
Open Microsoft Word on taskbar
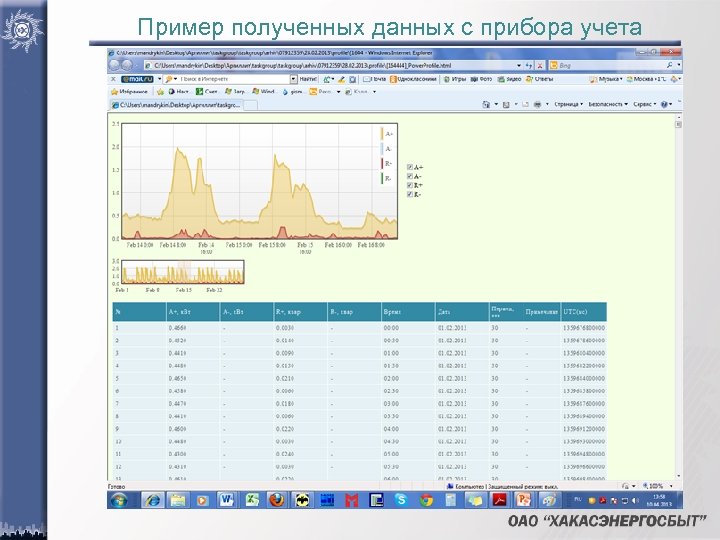pos(226,500)
